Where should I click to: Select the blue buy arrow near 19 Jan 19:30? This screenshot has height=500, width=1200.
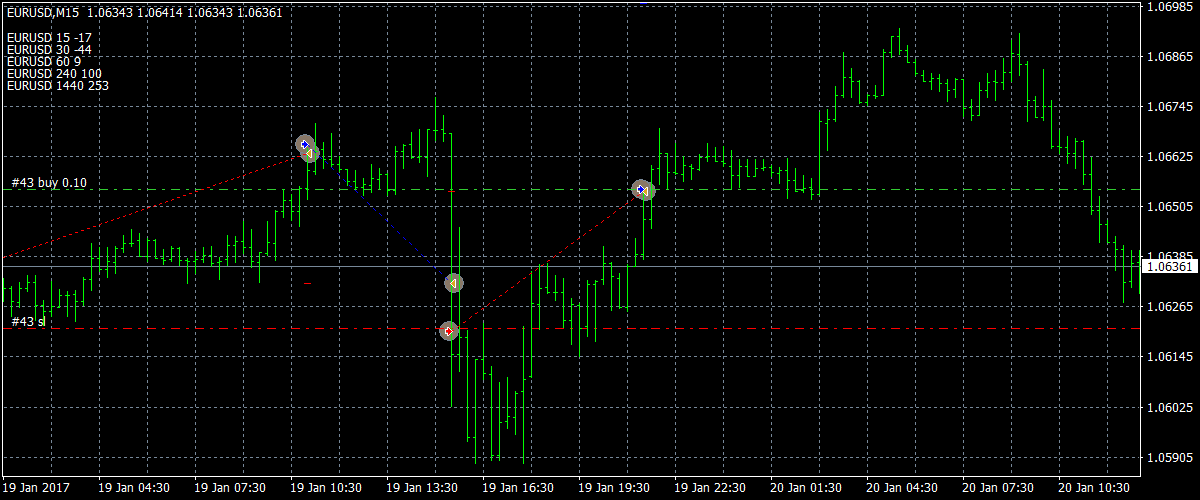(x=640, y=189)
